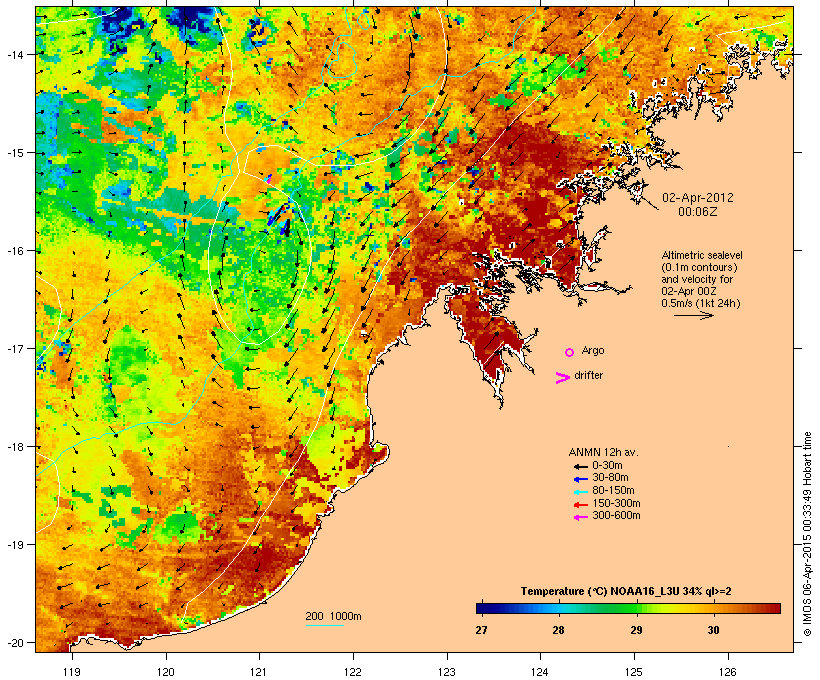The image size is (820, 680).
Task: Click the 'Argo' legend label
Action: 593,350
